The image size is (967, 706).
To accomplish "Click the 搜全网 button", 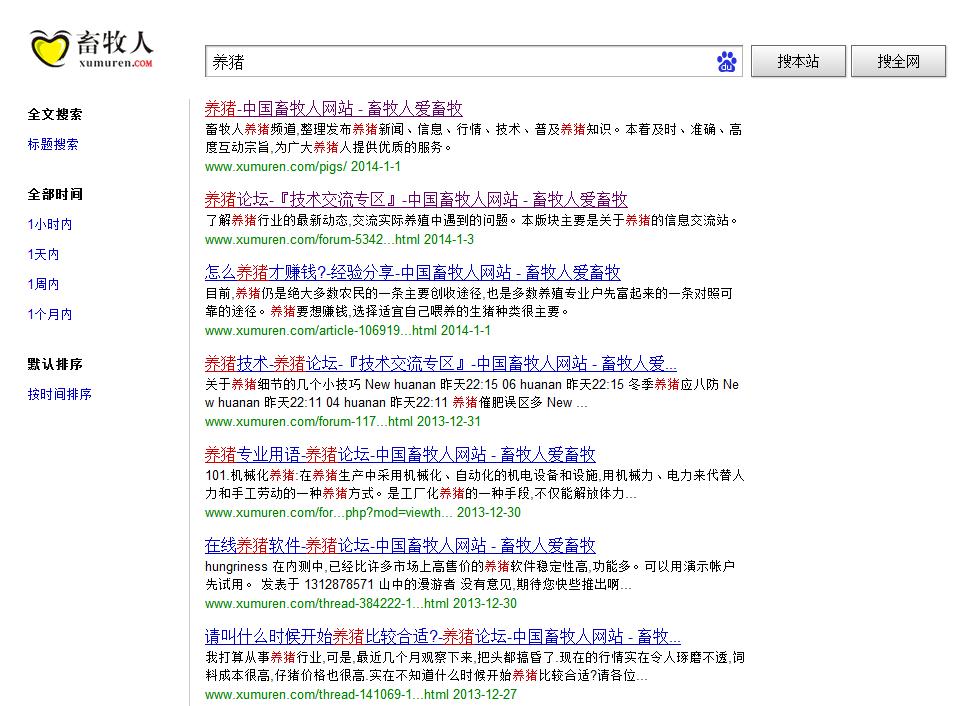I will point(898,61).
